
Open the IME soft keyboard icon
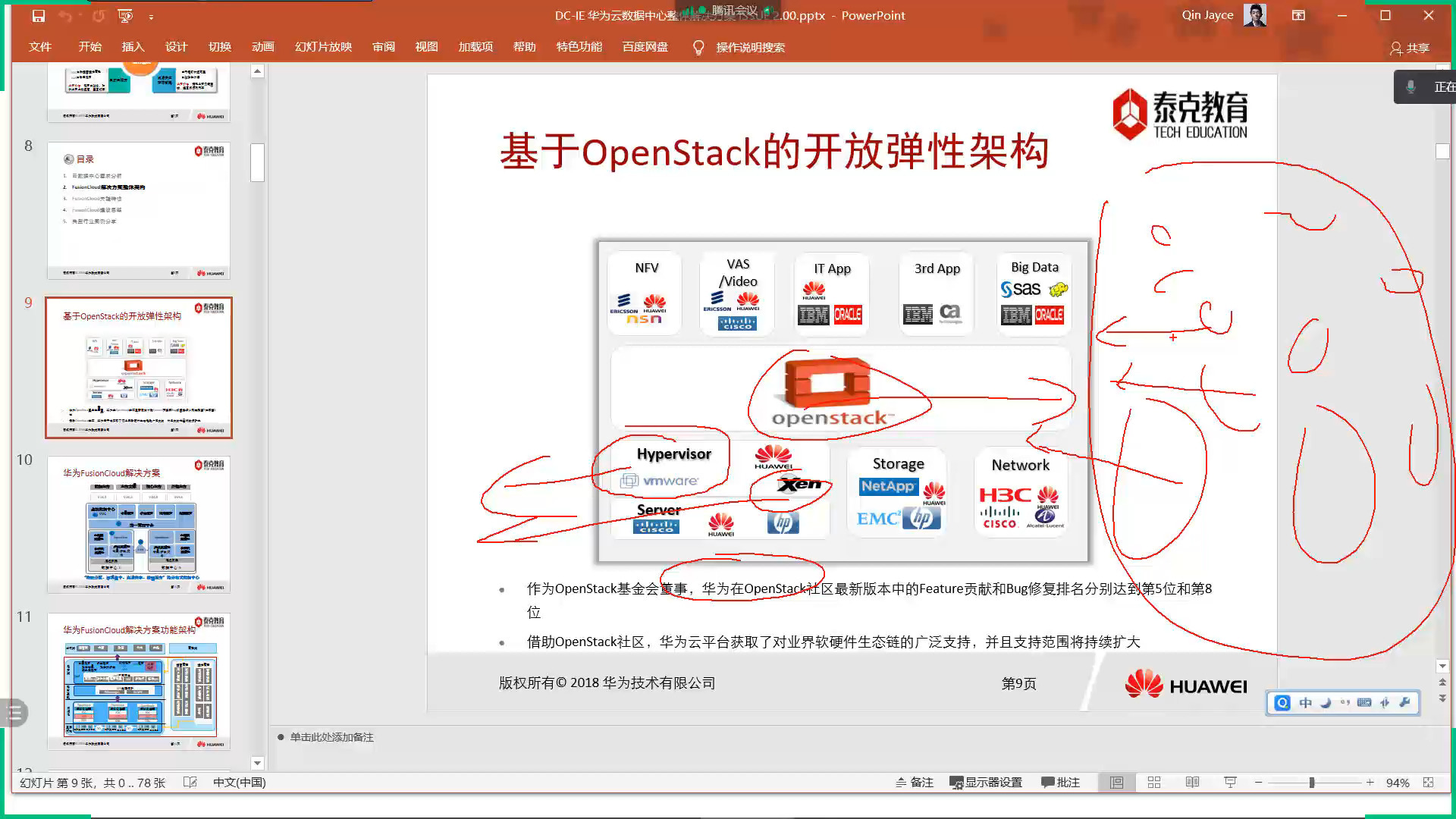(1364, 703)
